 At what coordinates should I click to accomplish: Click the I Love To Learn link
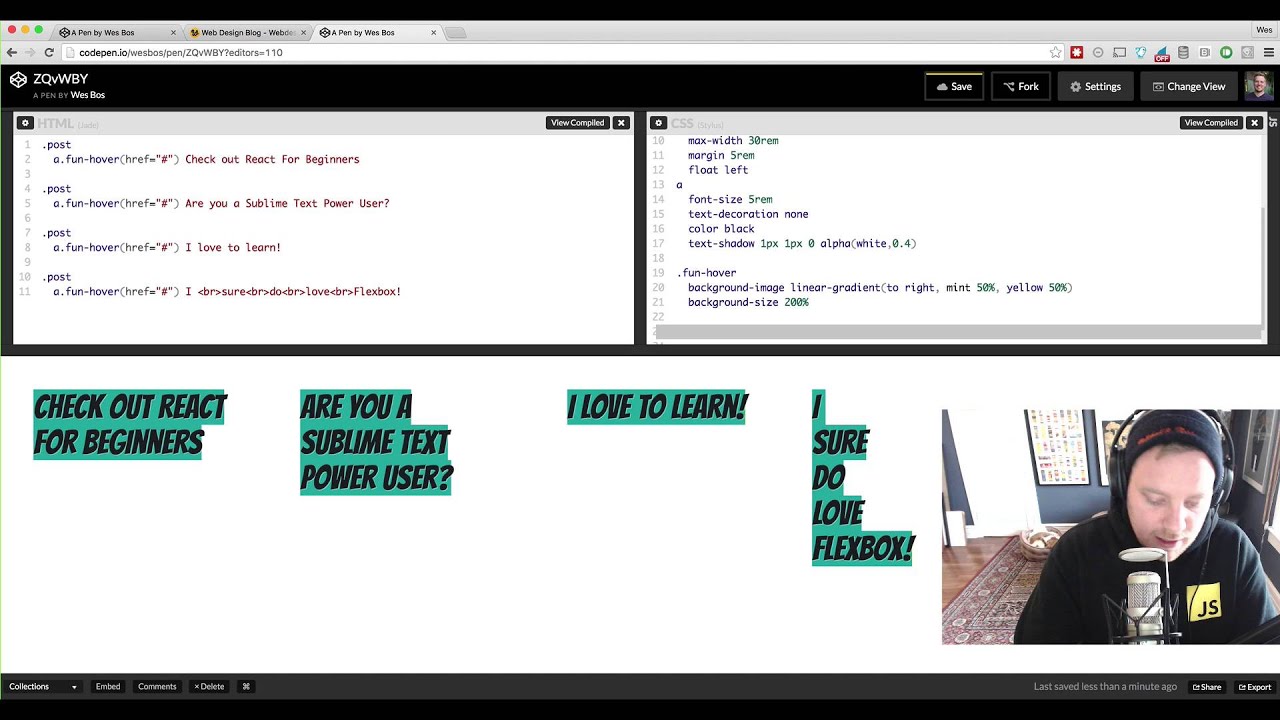coord(657,407)
